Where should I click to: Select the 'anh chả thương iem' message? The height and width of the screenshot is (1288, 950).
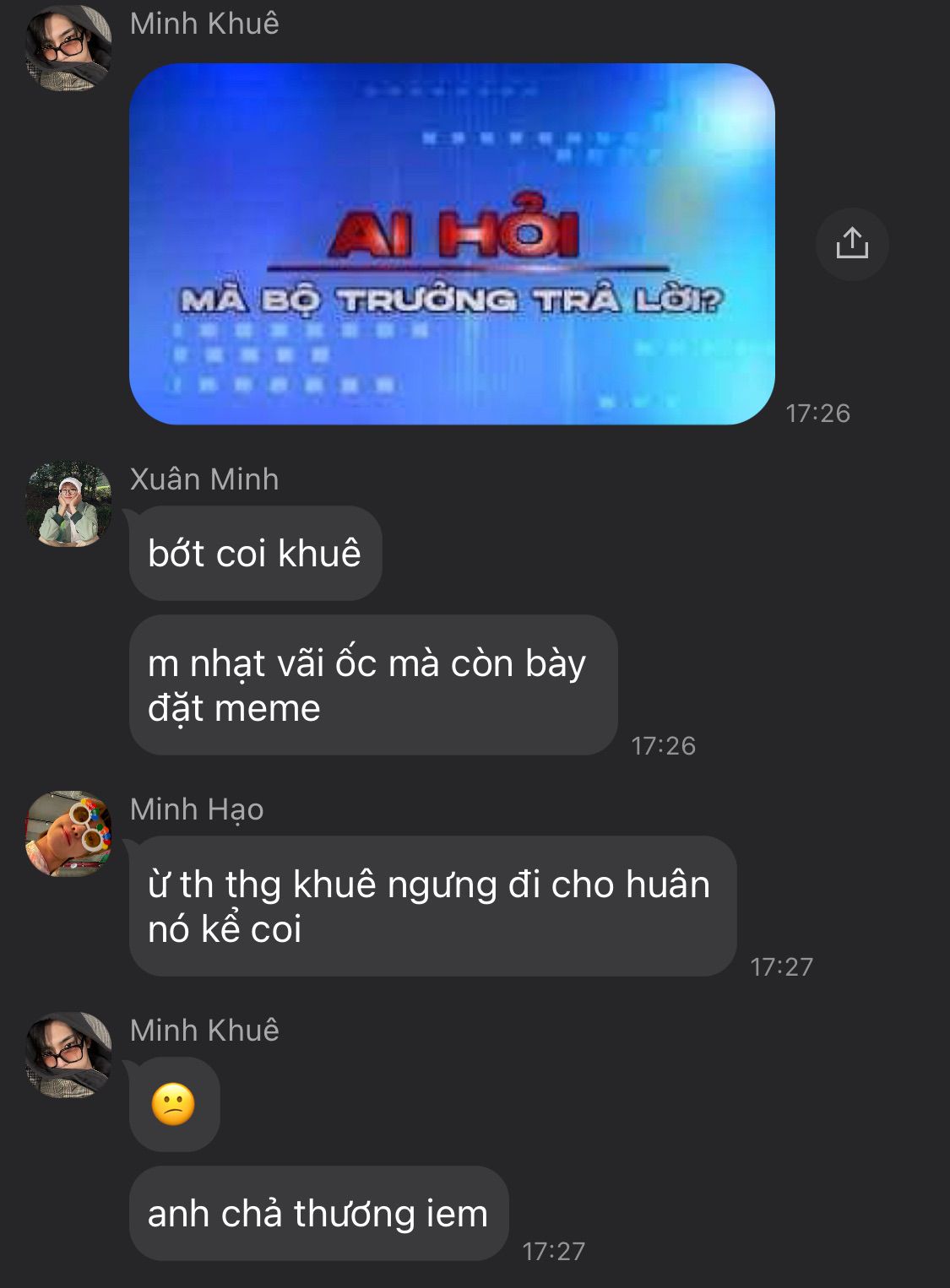[x=318, y=1214]
